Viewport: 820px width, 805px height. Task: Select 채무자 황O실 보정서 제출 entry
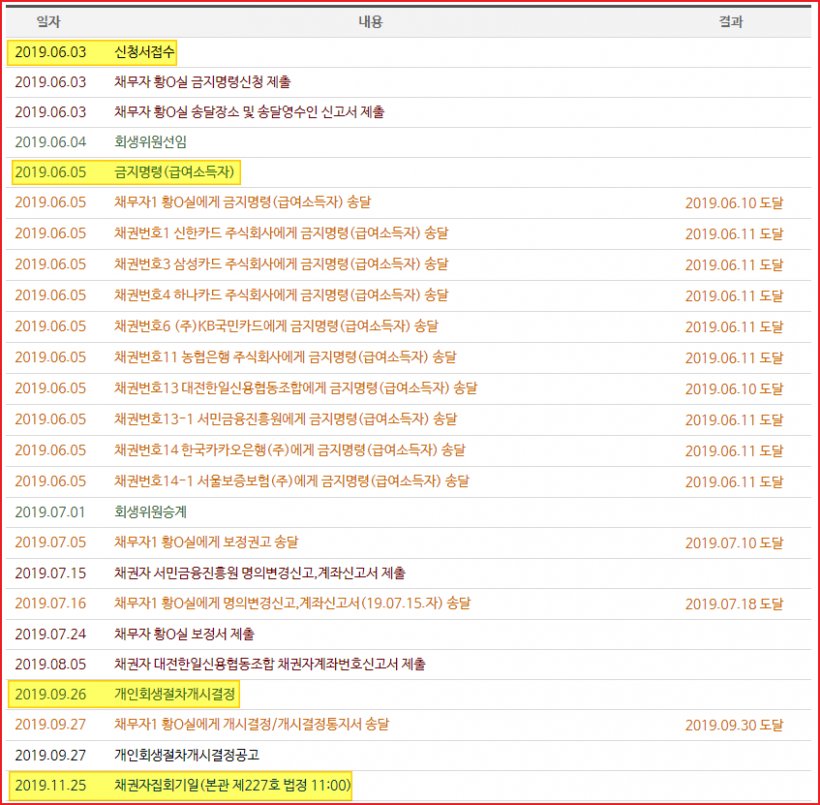point(184,634)
